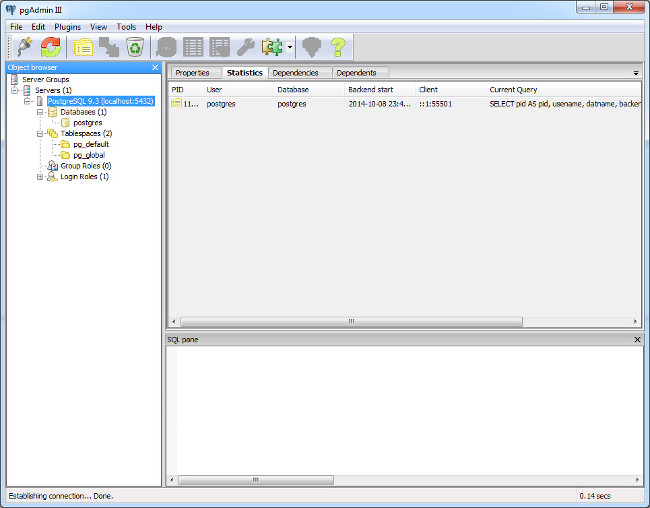
Task: Open the Plugins dropdown arrow
Action: (290, 47)
